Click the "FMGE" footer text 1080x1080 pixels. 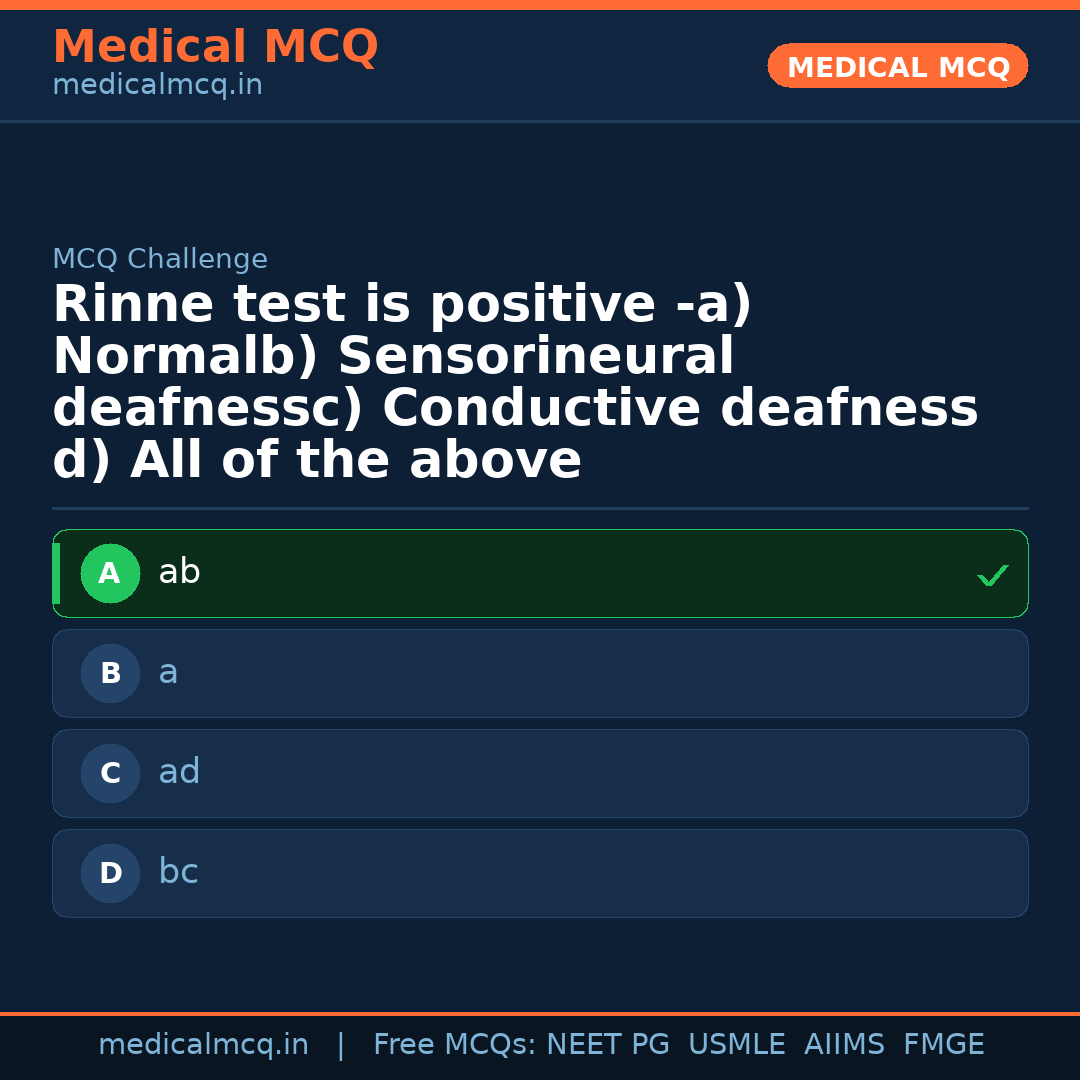tap(943, 1045)
